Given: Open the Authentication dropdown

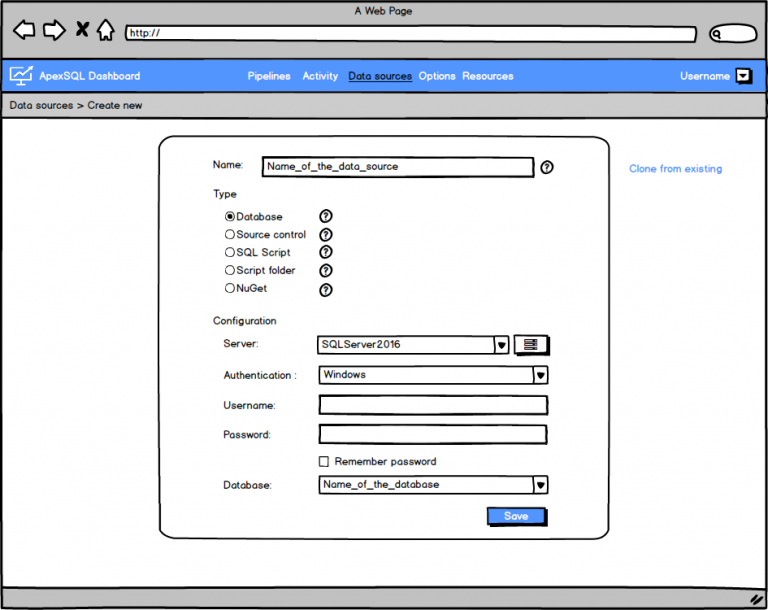Looking at the screenshot, I should pos(540,375).
